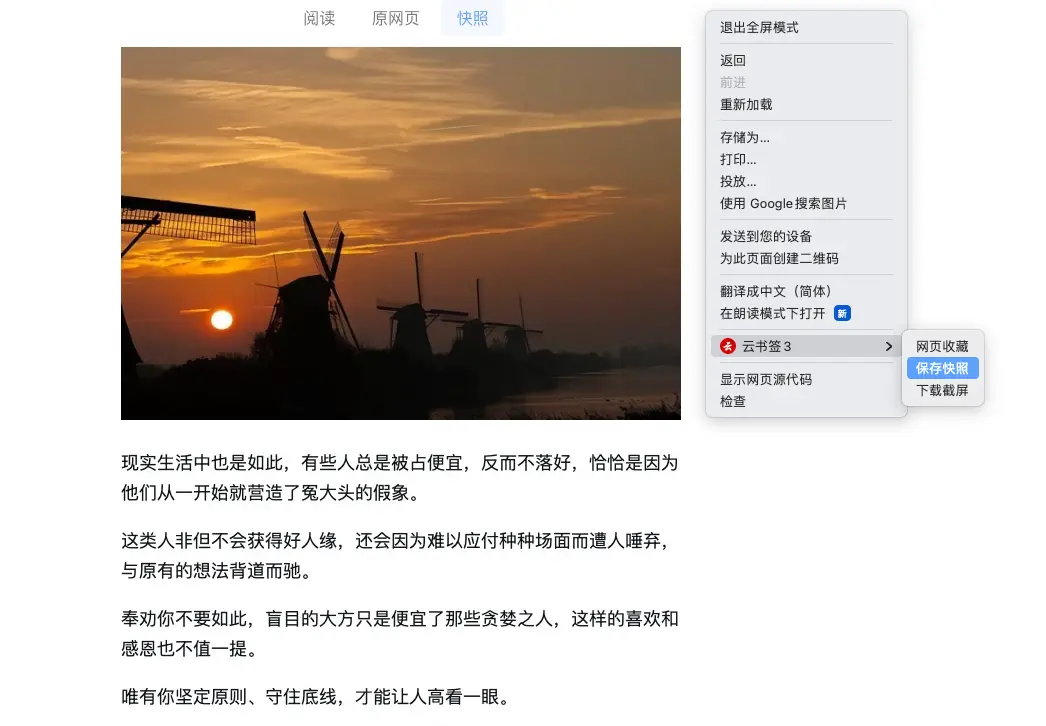
Task: Switch to the 阅读 tab
Action: click(320, 18)
